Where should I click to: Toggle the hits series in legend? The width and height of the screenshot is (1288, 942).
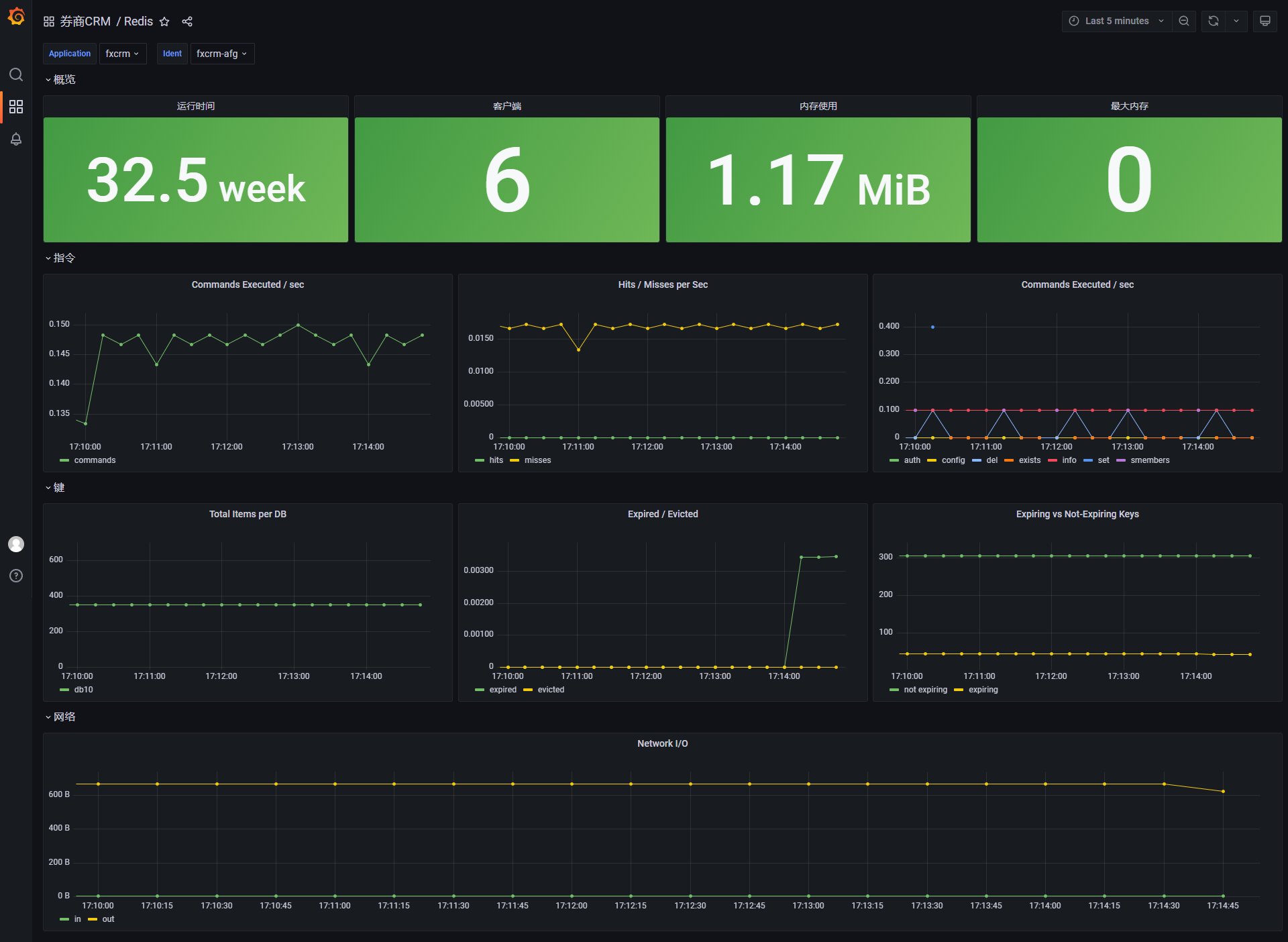coord(496,460)
